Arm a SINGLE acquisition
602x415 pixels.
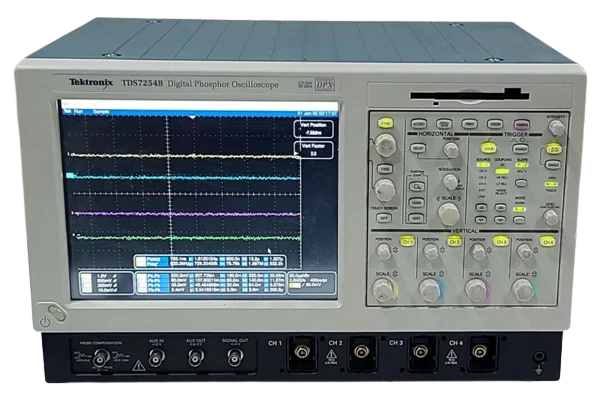pyautogui.click(x=553, y=165)
